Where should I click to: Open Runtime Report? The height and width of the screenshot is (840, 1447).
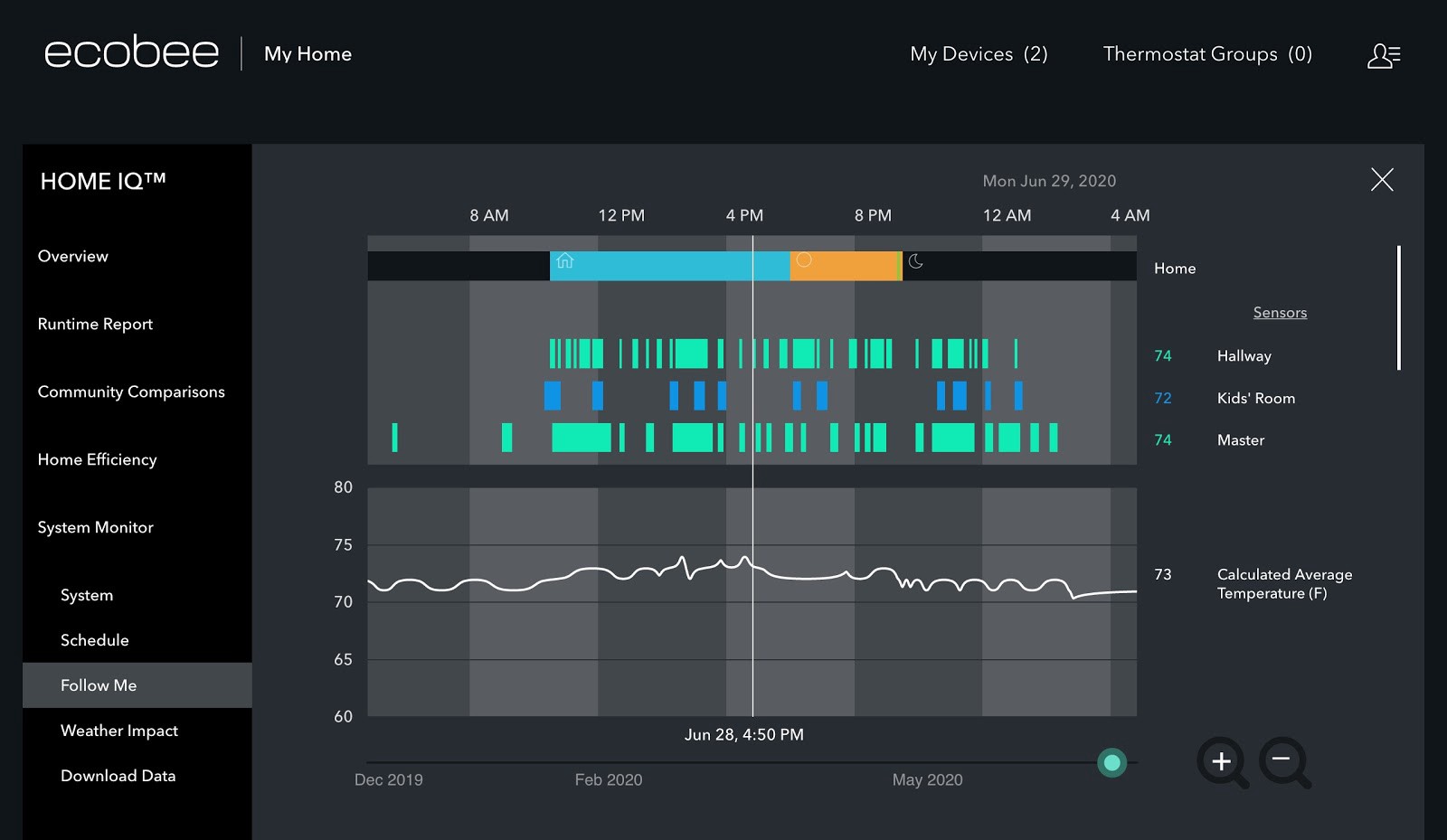pyautogui.click(x=95, y=324)
